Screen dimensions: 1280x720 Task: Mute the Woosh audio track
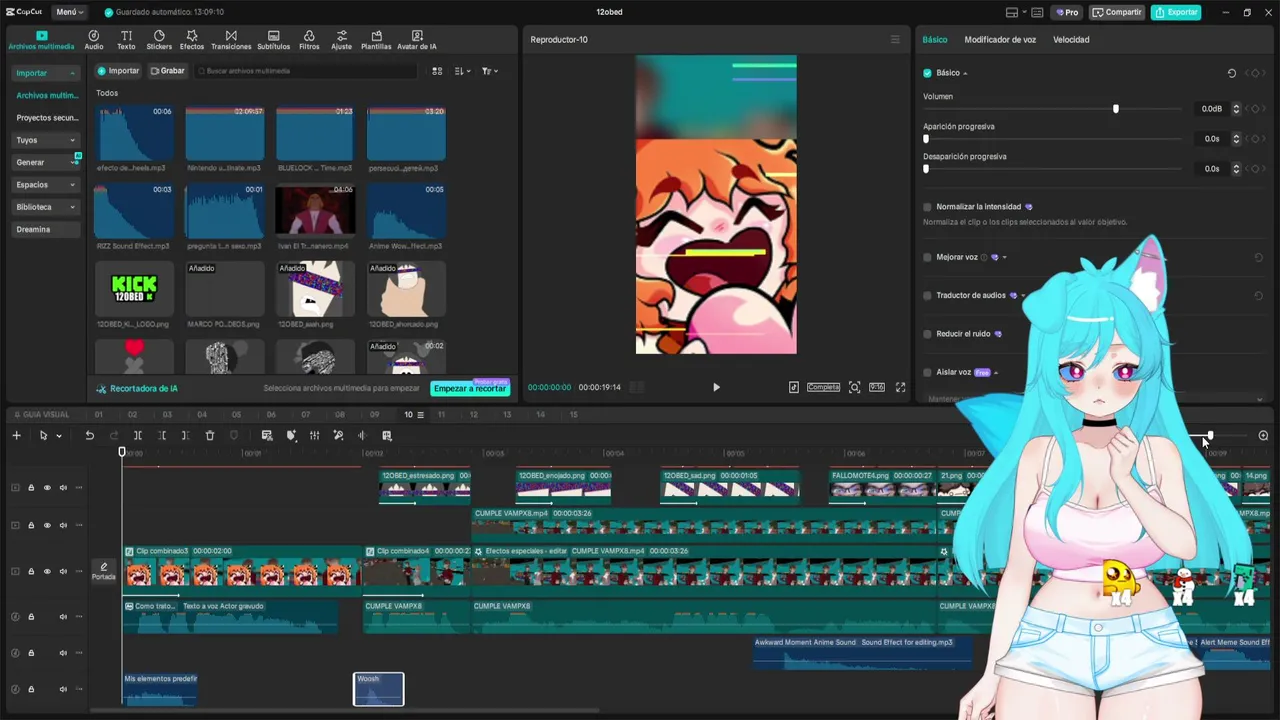tap(63, 689)
